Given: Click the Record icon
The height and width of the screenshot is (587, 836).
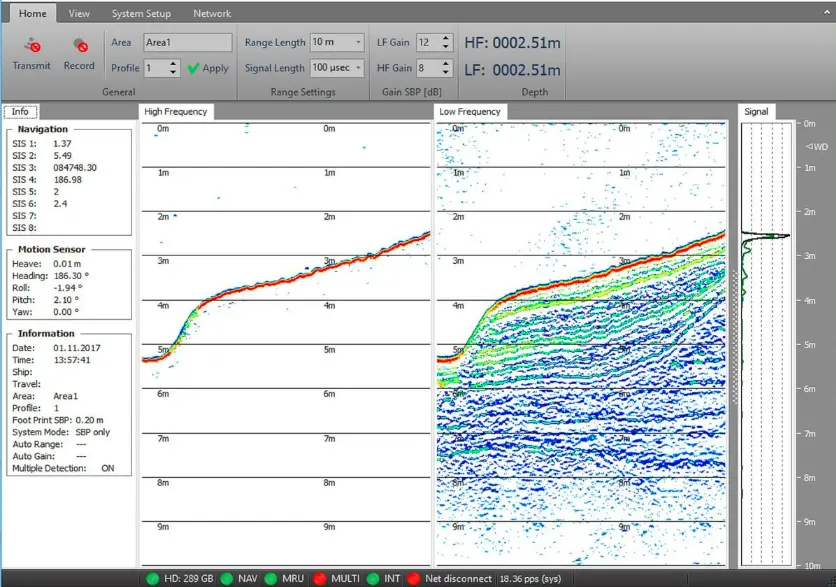Looking at the screenshot, I should coord(80,46).
